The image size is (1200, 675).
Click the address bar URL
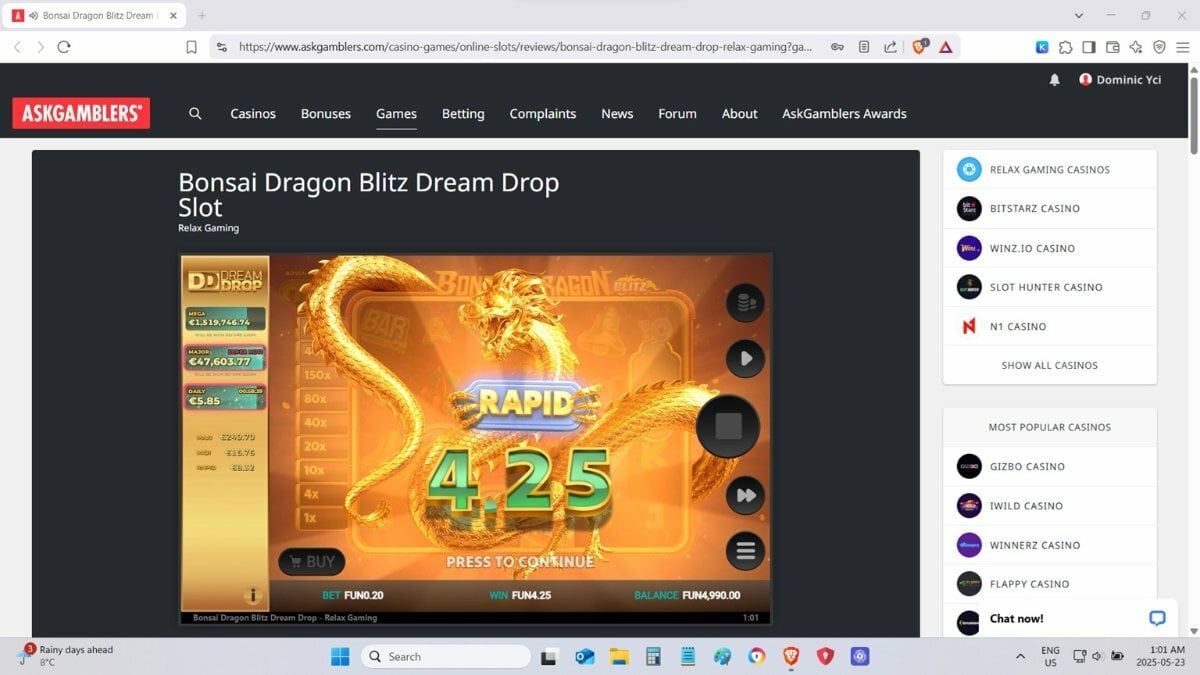[525, 47]
